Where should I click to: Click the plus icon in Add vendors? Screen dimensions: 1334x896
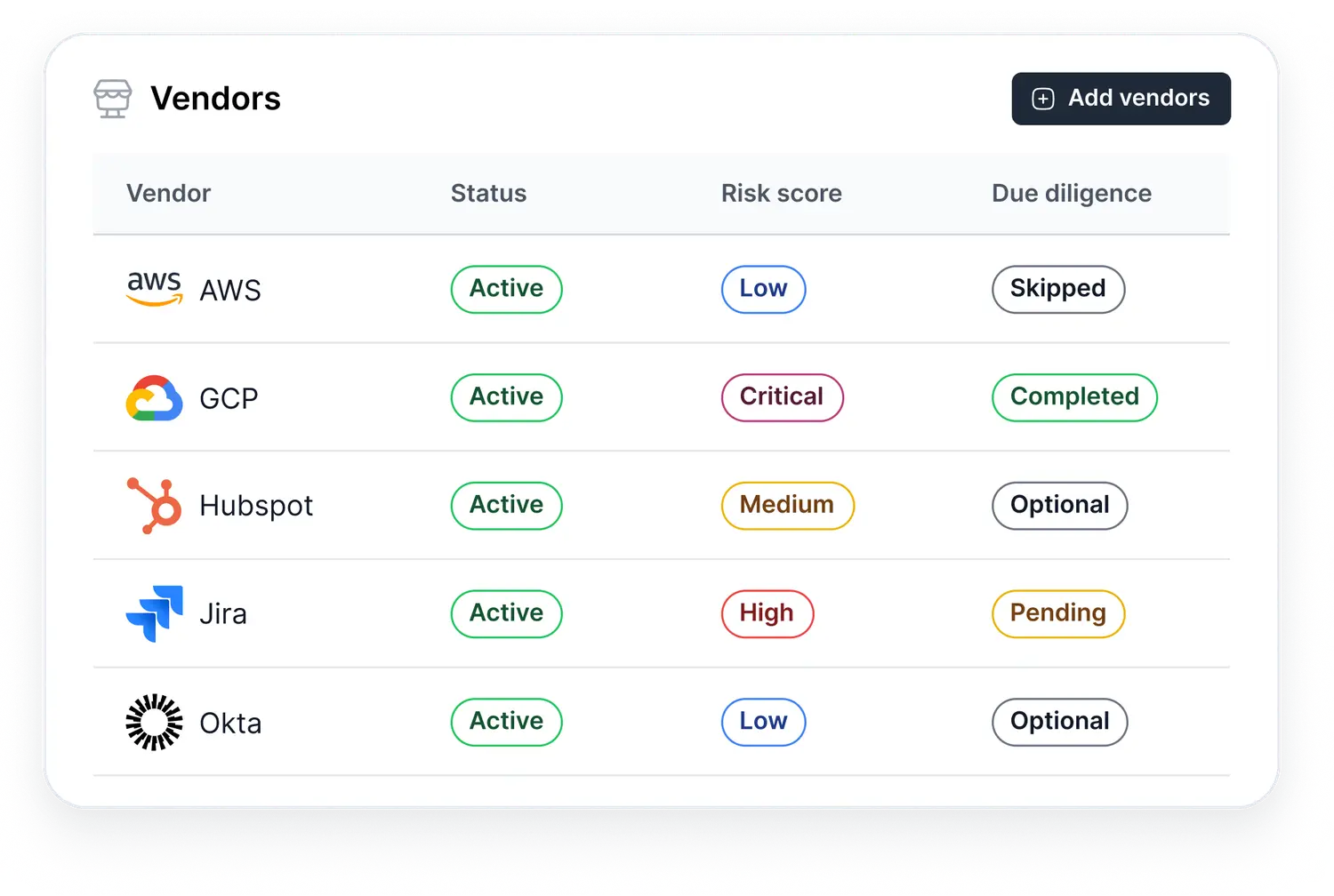tap(1043, 99)
